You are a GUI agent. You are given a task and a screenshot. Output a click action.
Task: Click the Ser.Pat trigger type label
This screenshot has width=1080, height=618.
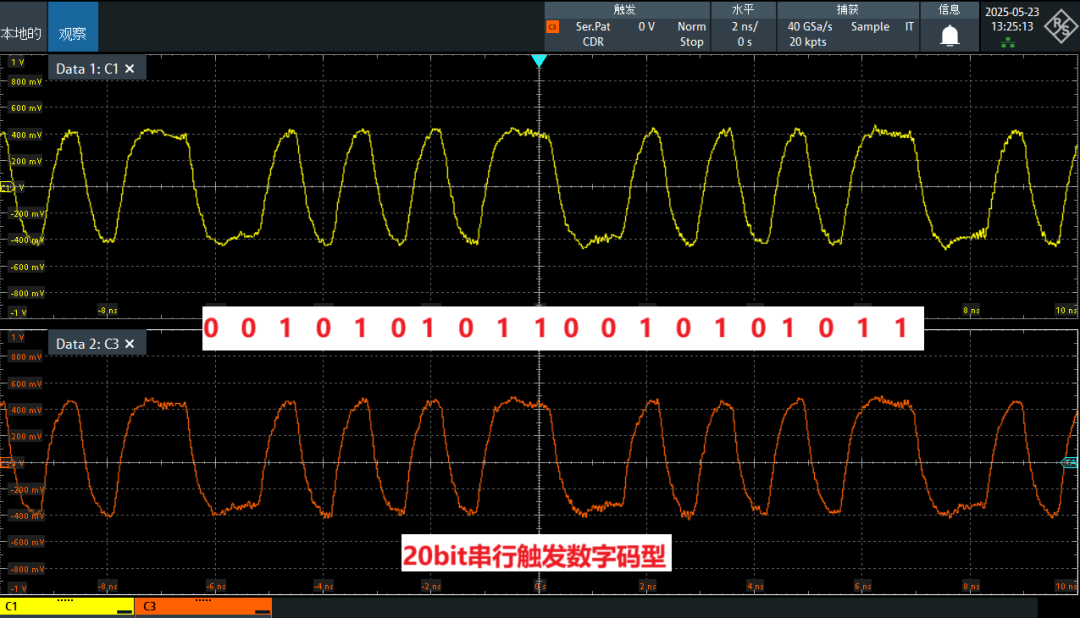592,27
